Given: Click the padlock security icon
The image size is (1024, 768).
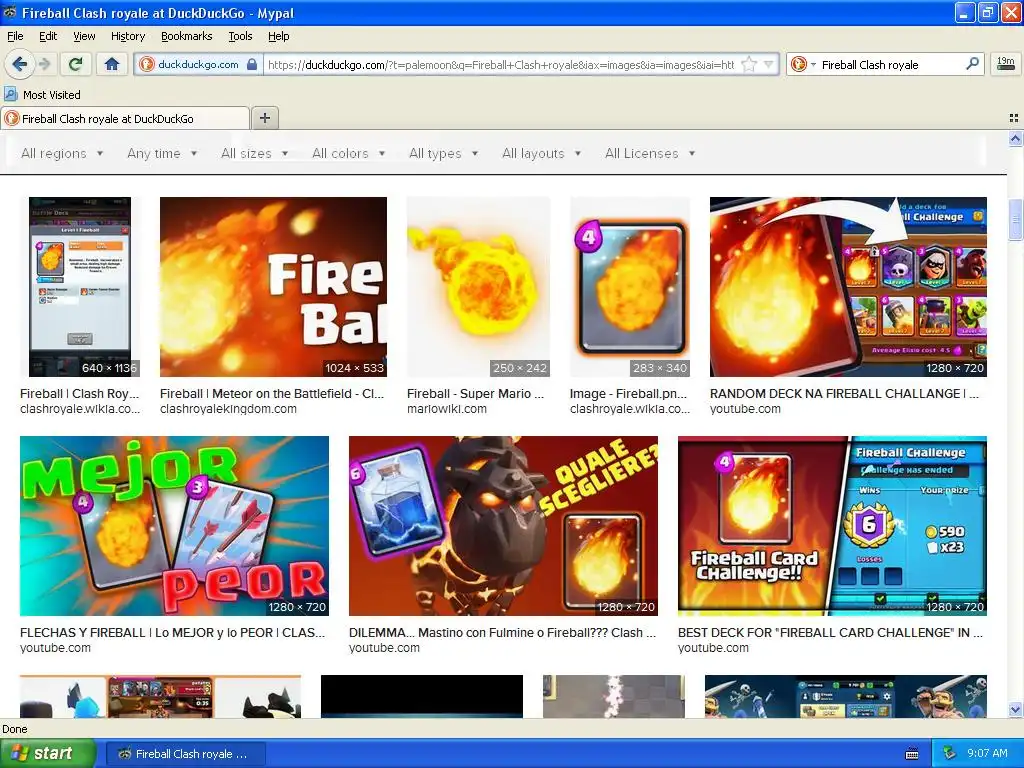Looking at the screenshot, I should [252, 64].
